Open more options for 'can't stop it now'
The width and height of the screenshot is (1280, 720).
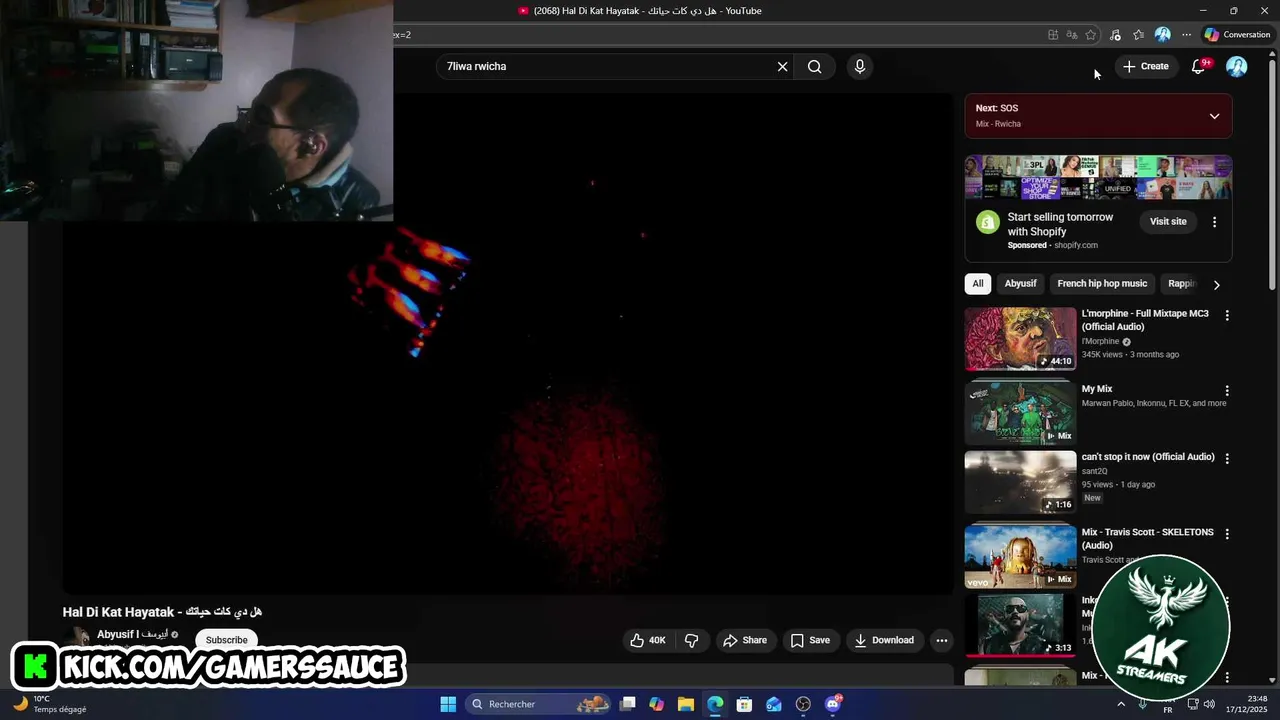1227,459
